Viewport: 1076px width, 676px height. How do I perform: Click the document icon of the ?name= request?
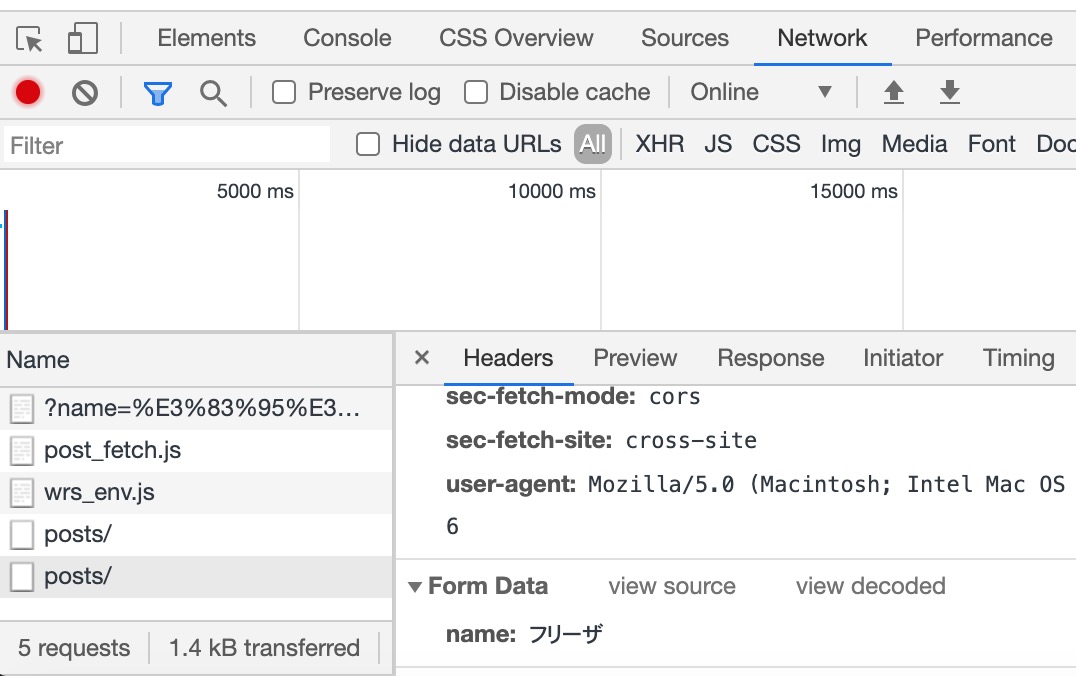tap(22, 409)
